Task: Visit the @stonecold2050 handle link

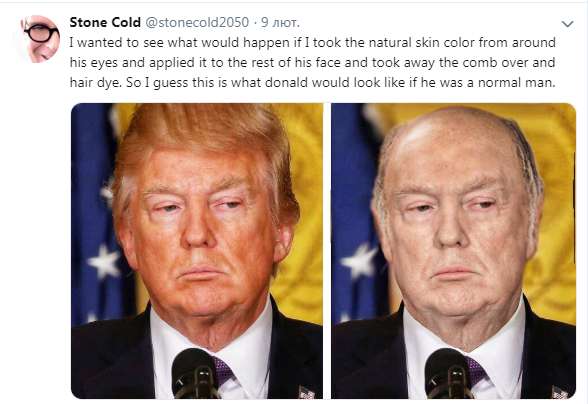Action: [197, 23]
